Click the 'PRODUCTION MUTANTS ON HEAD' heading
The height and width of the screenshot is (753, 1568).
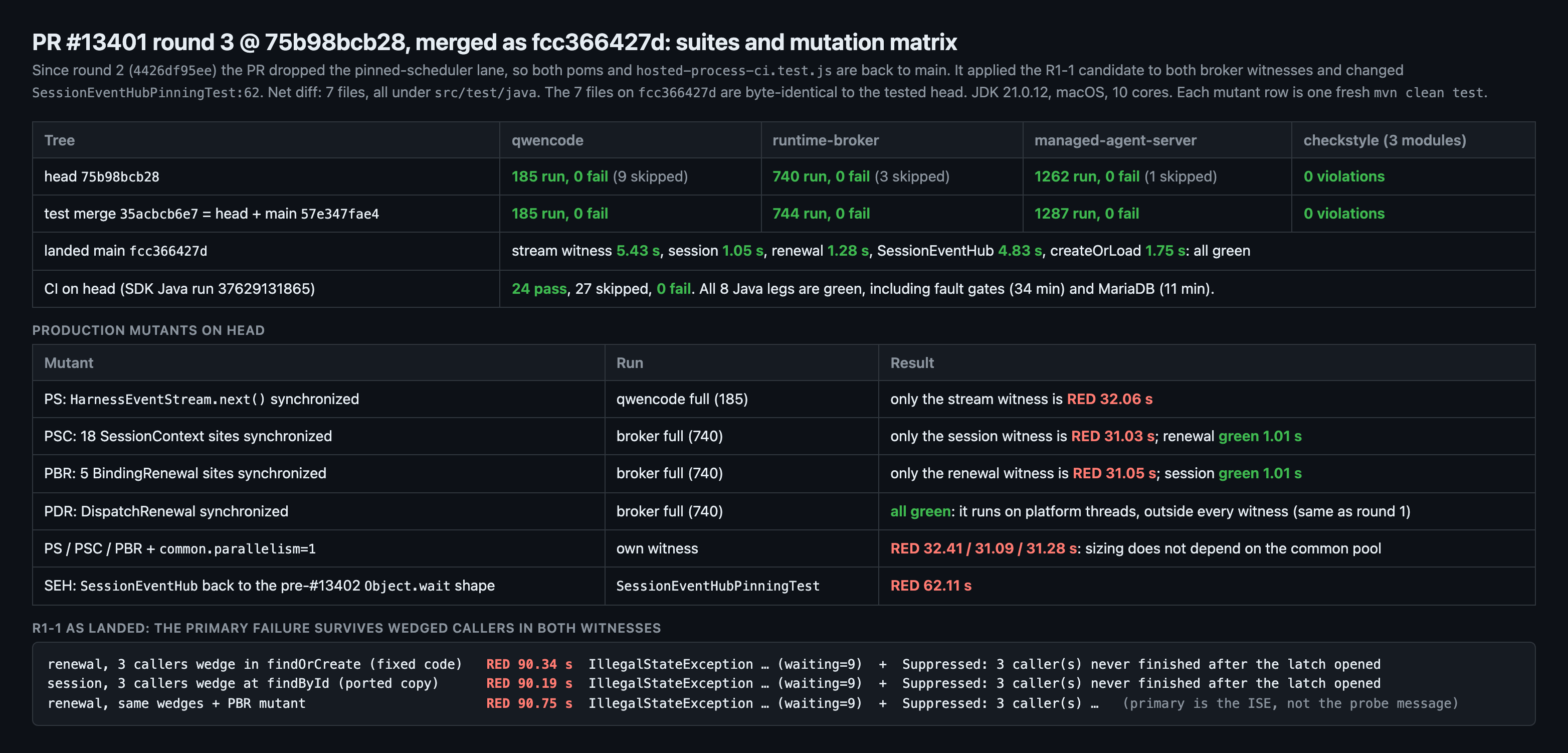click(x=148, y=330)
